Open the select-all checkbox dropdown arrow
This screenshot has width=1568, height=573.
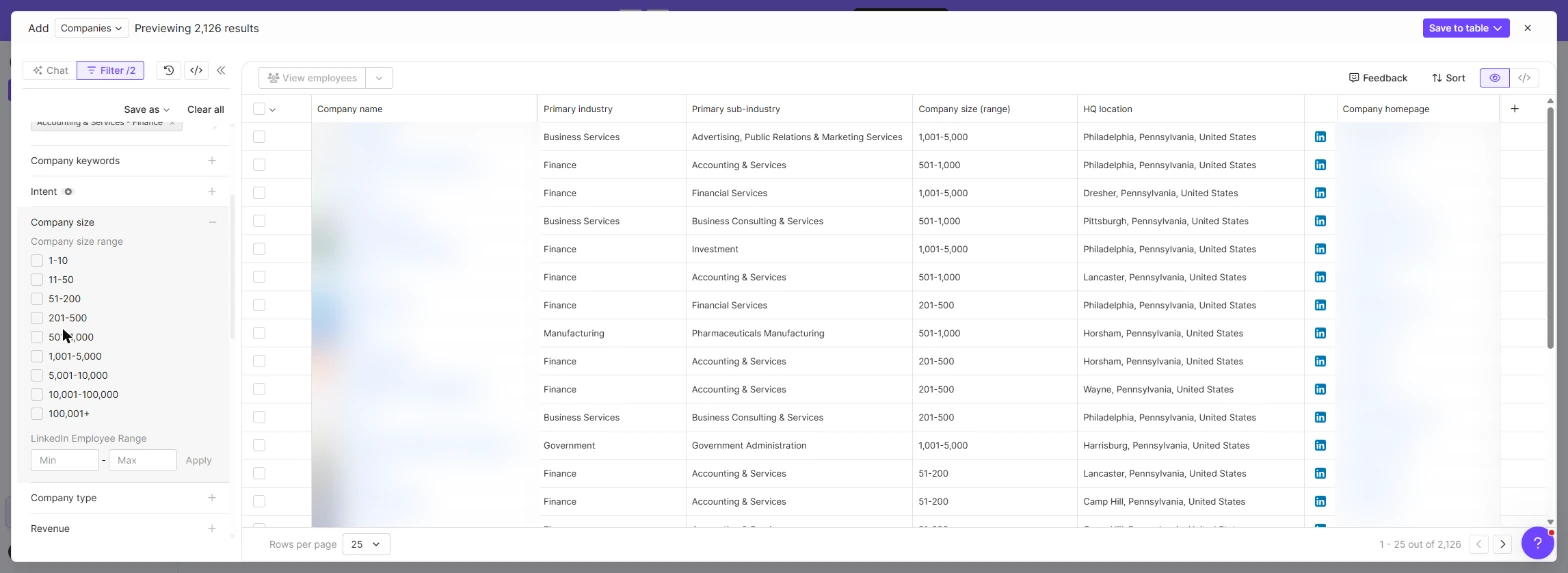[x=272, y=109]
